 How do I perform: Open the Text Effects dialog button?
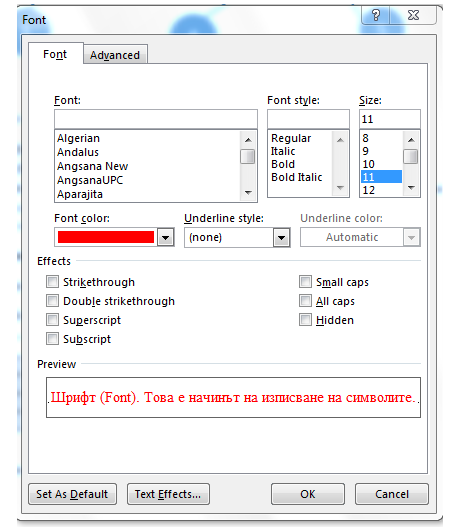click(x=168, y=494)
